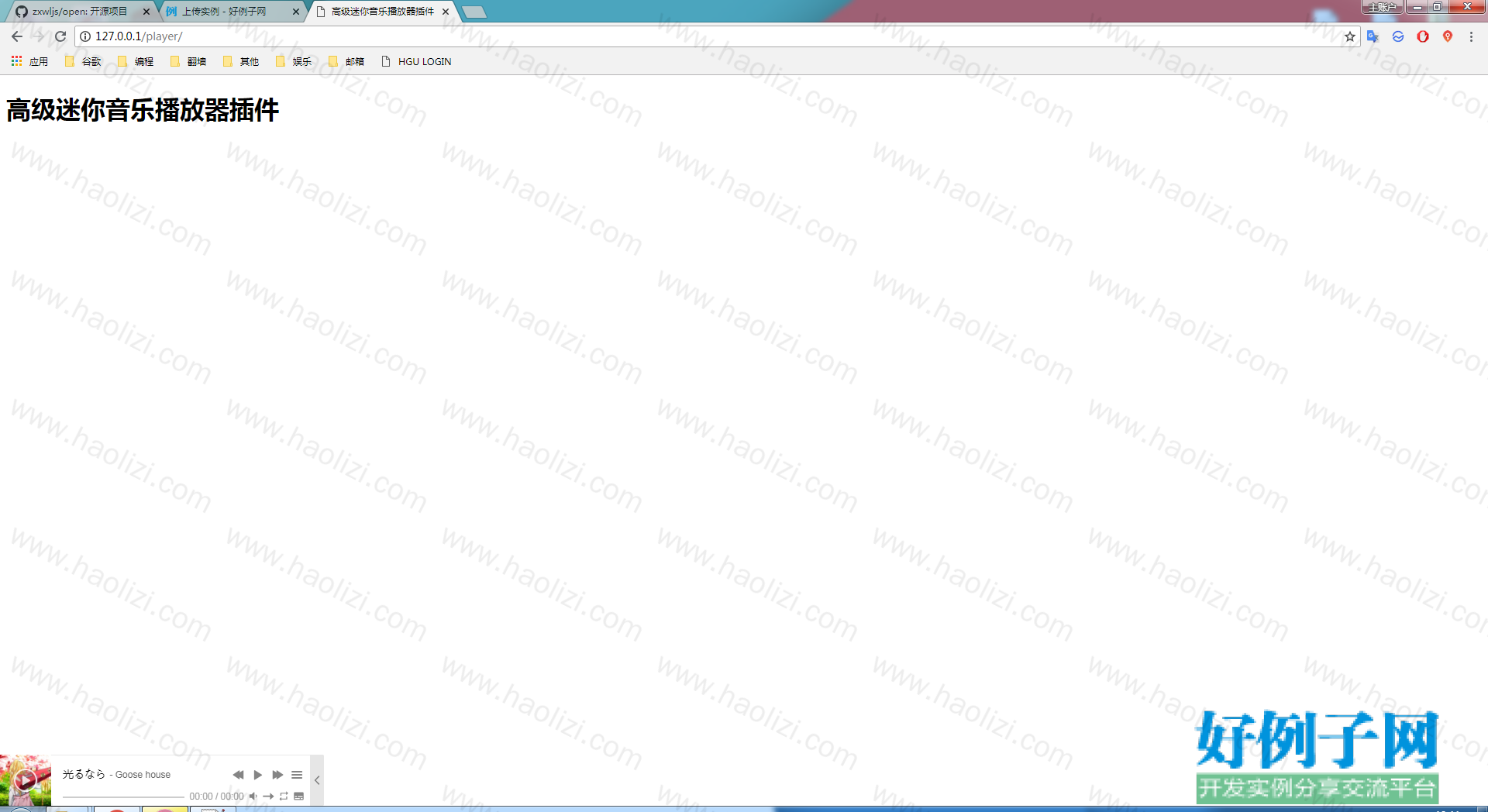
Task: Go forward in browser history
Action: 38,36
